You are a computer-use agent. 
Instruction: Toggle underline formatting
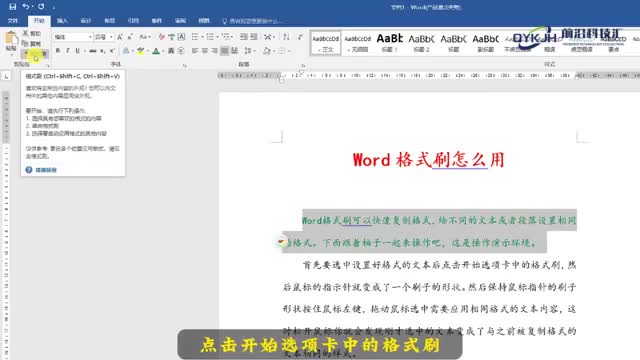coord(77,51)
